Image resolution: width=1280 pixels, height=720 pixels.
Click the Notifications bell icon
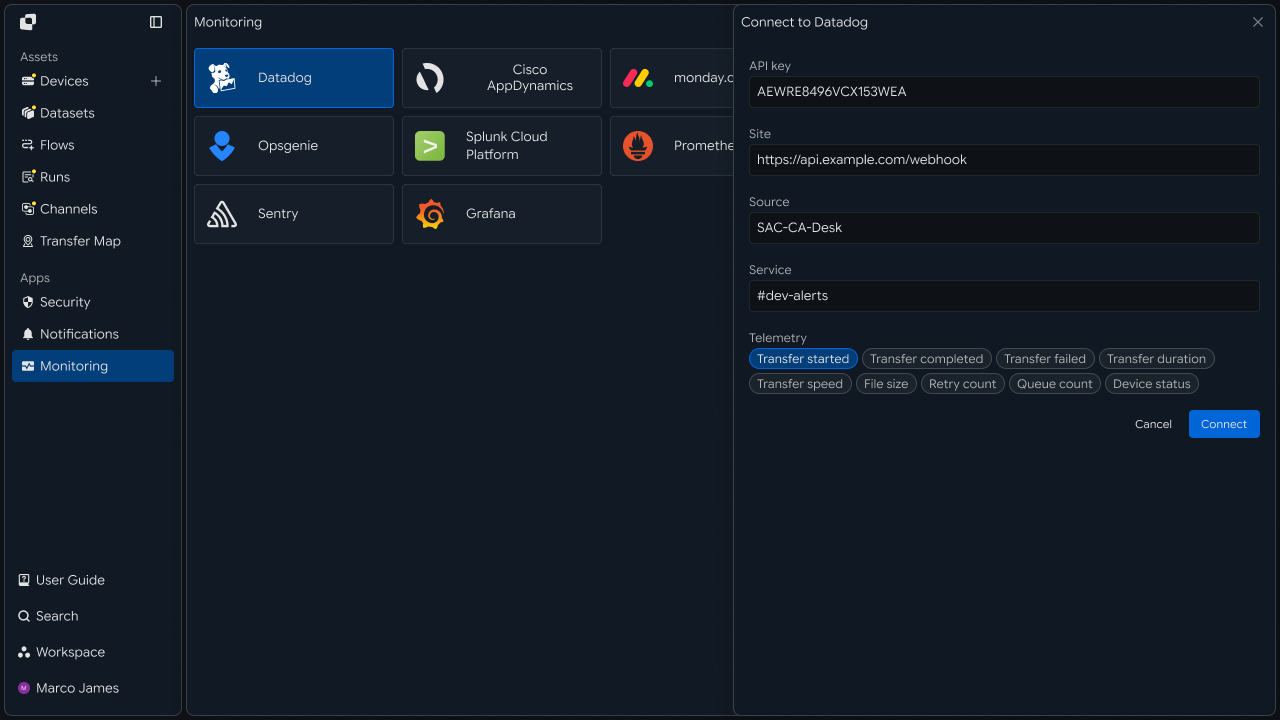[x=28, y=334]
